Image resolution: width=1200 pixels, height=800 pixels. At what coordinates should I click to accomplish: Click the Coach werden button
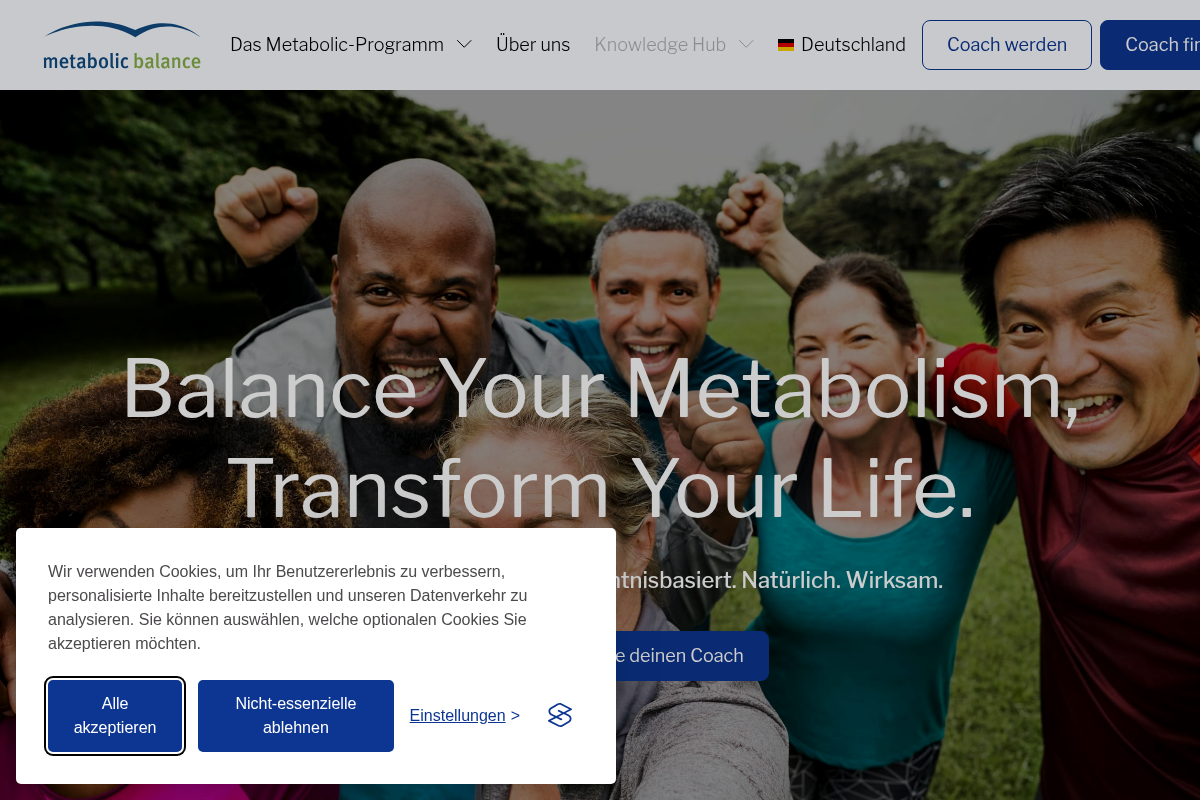[1007, 45]
